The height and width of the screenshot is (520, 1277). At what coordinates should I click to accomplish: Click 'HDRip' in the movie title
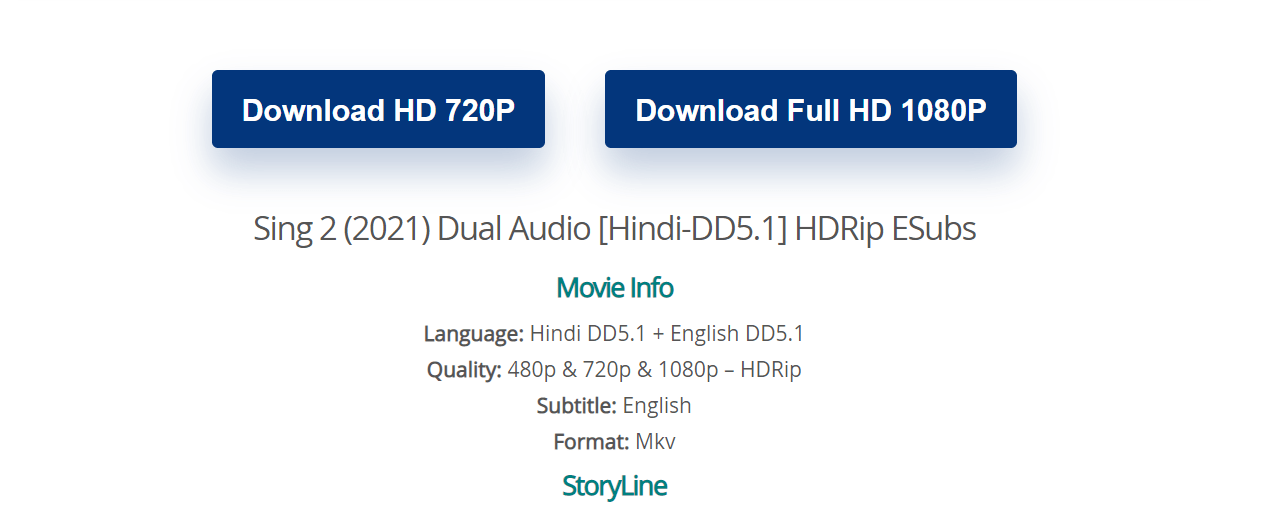pos(840,229)
